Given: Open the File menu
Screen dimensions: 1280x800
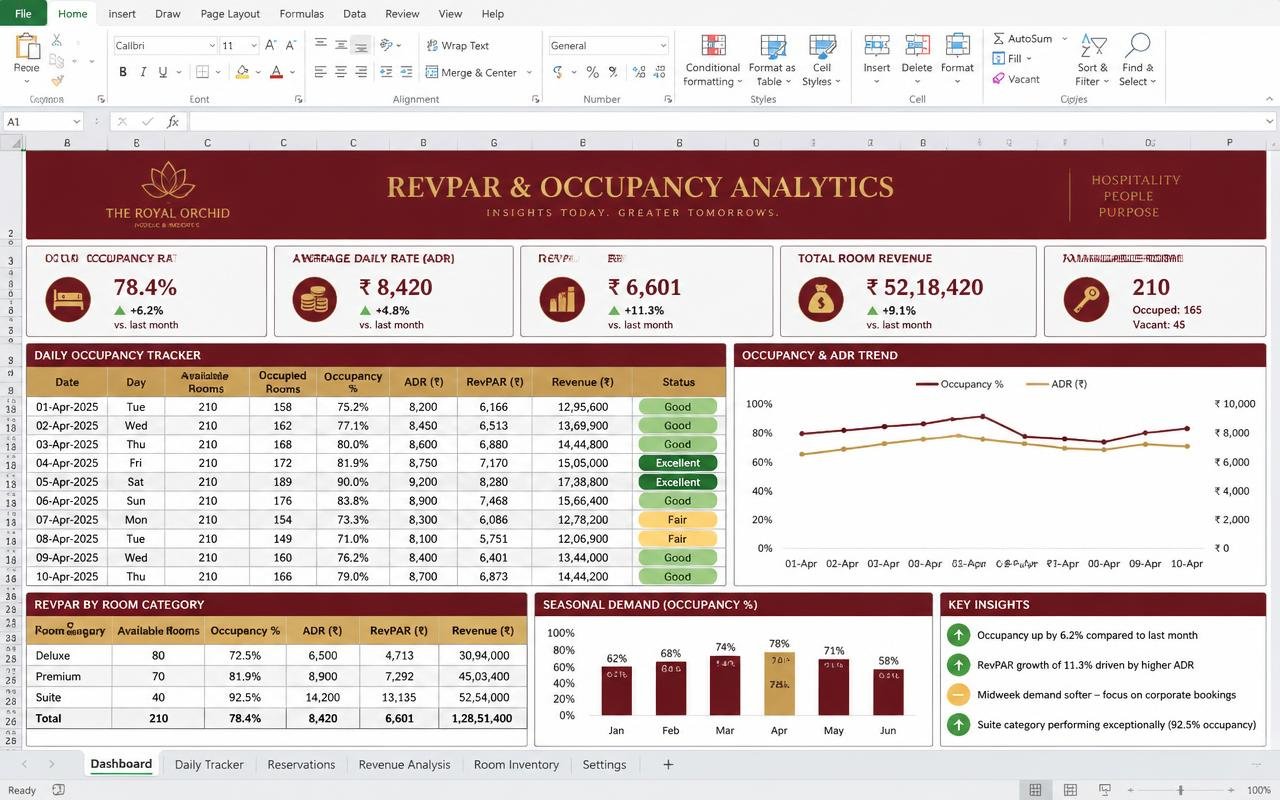Looking at the screenshot, I should [x=23, y=14].
